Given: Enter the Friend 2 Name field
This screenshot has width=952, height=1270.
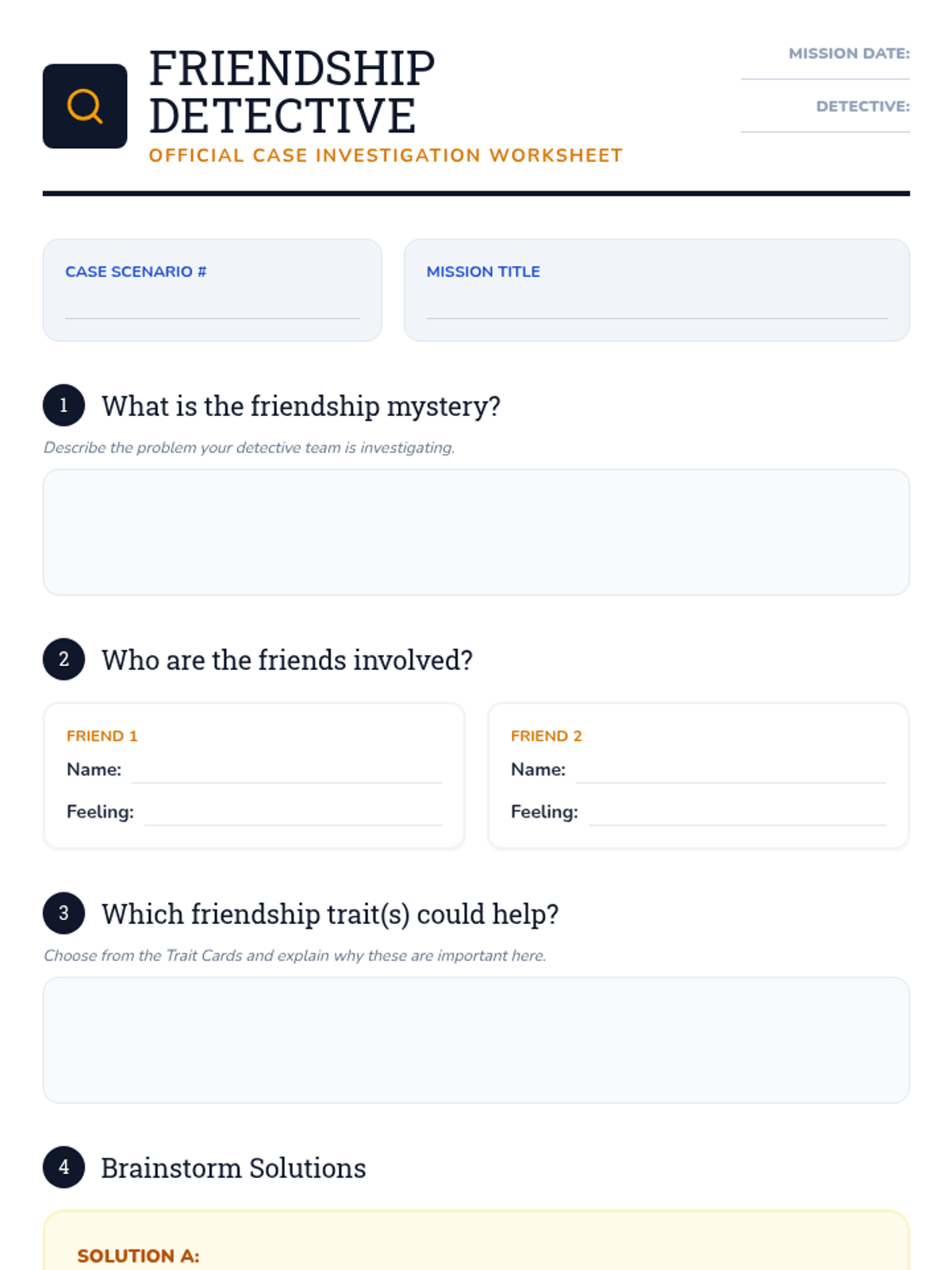Looking at the screenshot, I should pos(731,772).
